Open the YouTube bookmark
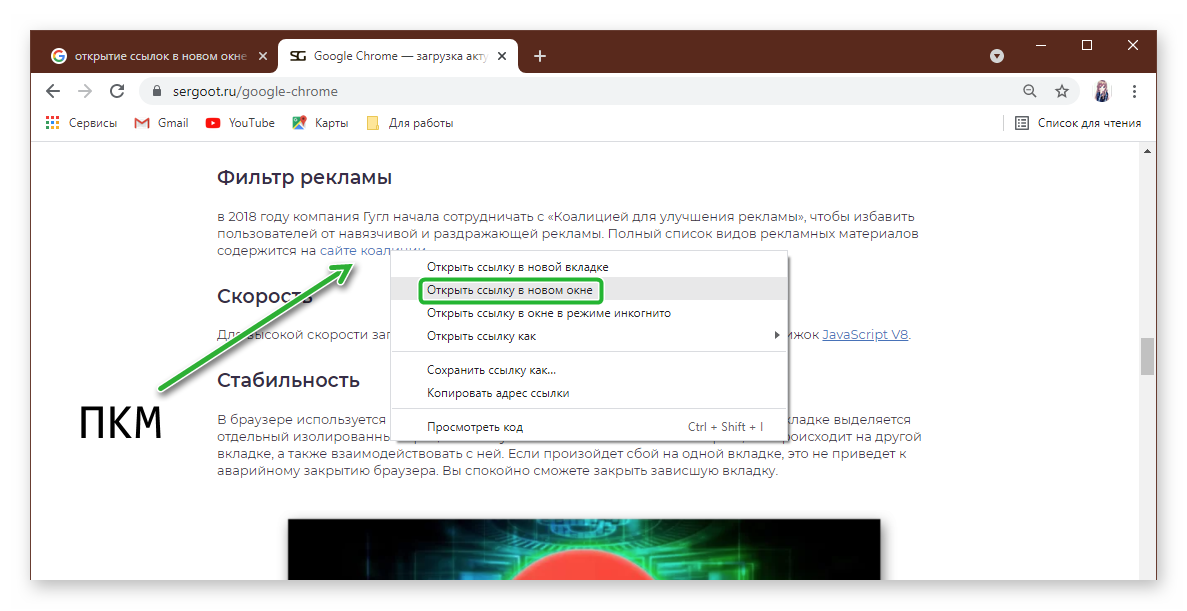 point(240,123)
